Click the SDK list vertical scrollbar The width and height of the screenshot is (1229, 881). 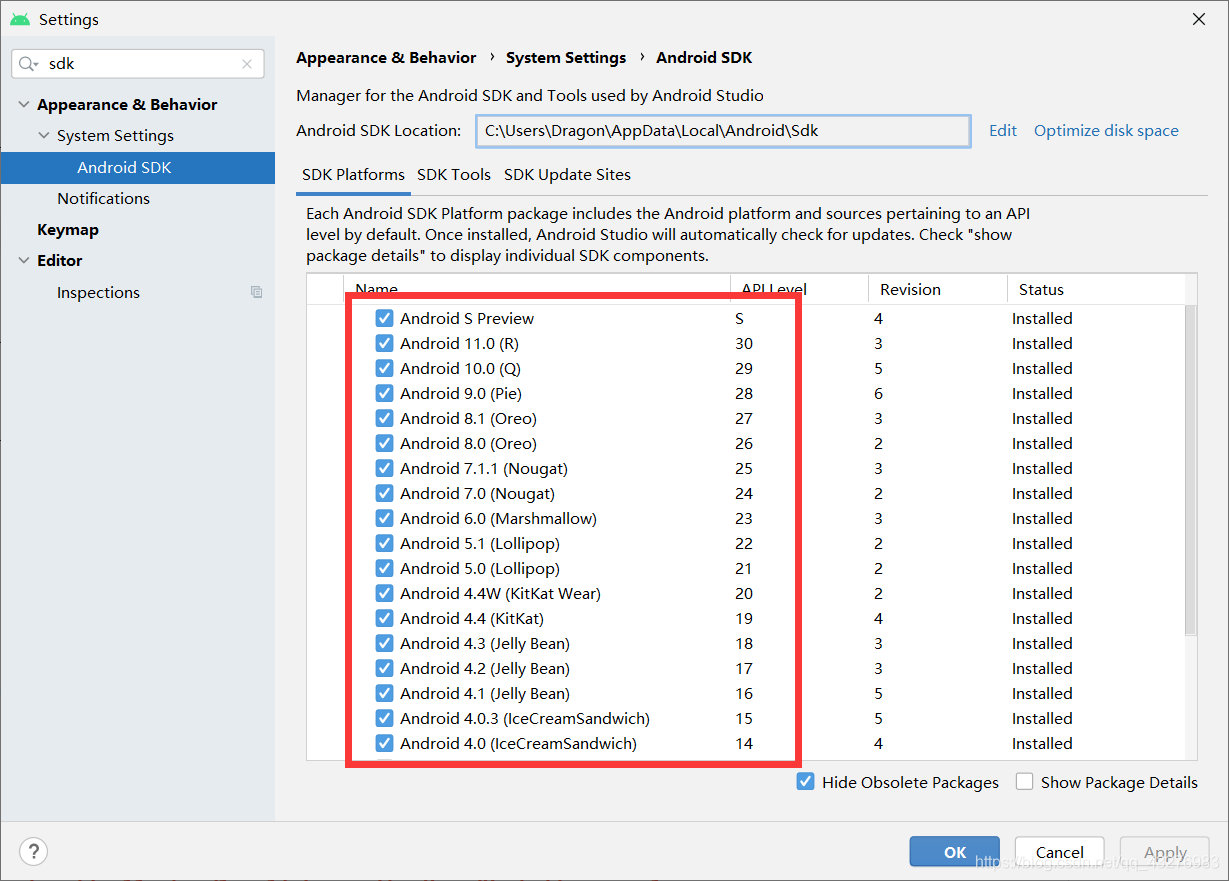click(1190, 470)
